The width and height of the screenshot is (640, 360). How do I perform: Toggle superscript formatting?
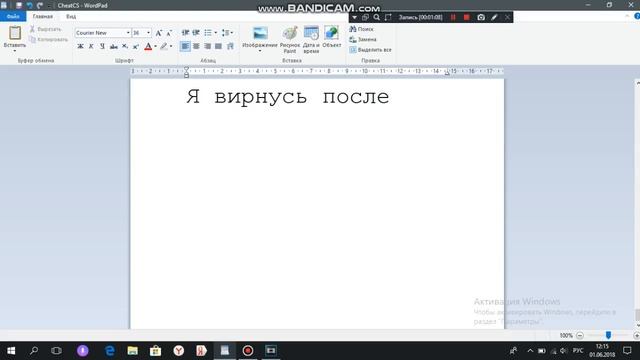136,46
